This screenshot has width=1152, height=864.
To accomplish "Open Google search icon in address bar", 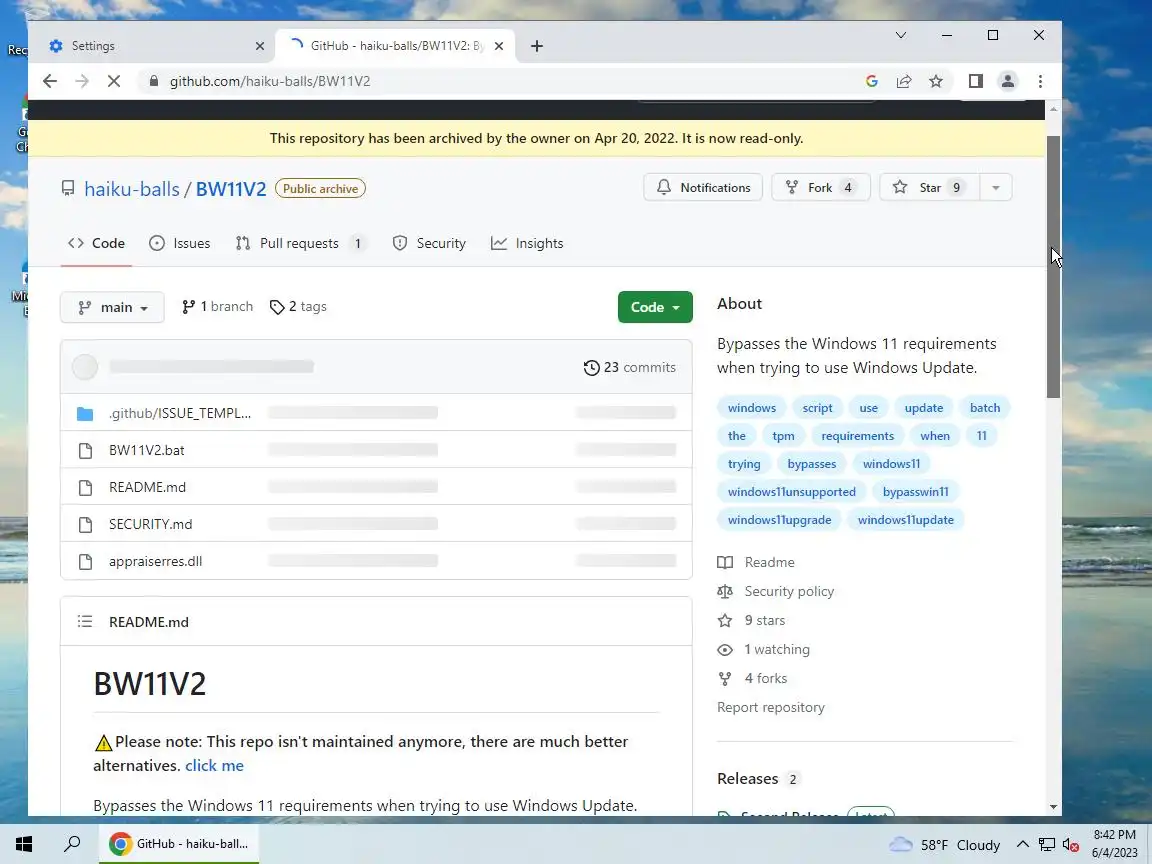I will [872, 82].
